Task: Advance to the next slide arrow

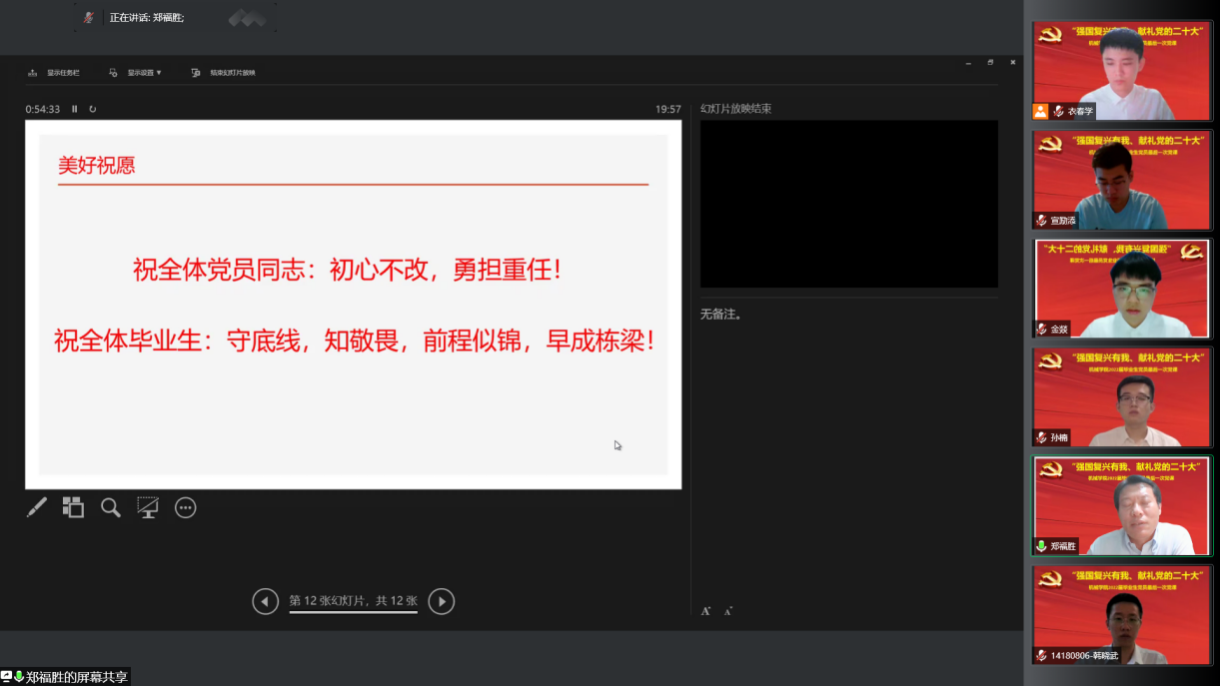Action: (x=441, y=601)
